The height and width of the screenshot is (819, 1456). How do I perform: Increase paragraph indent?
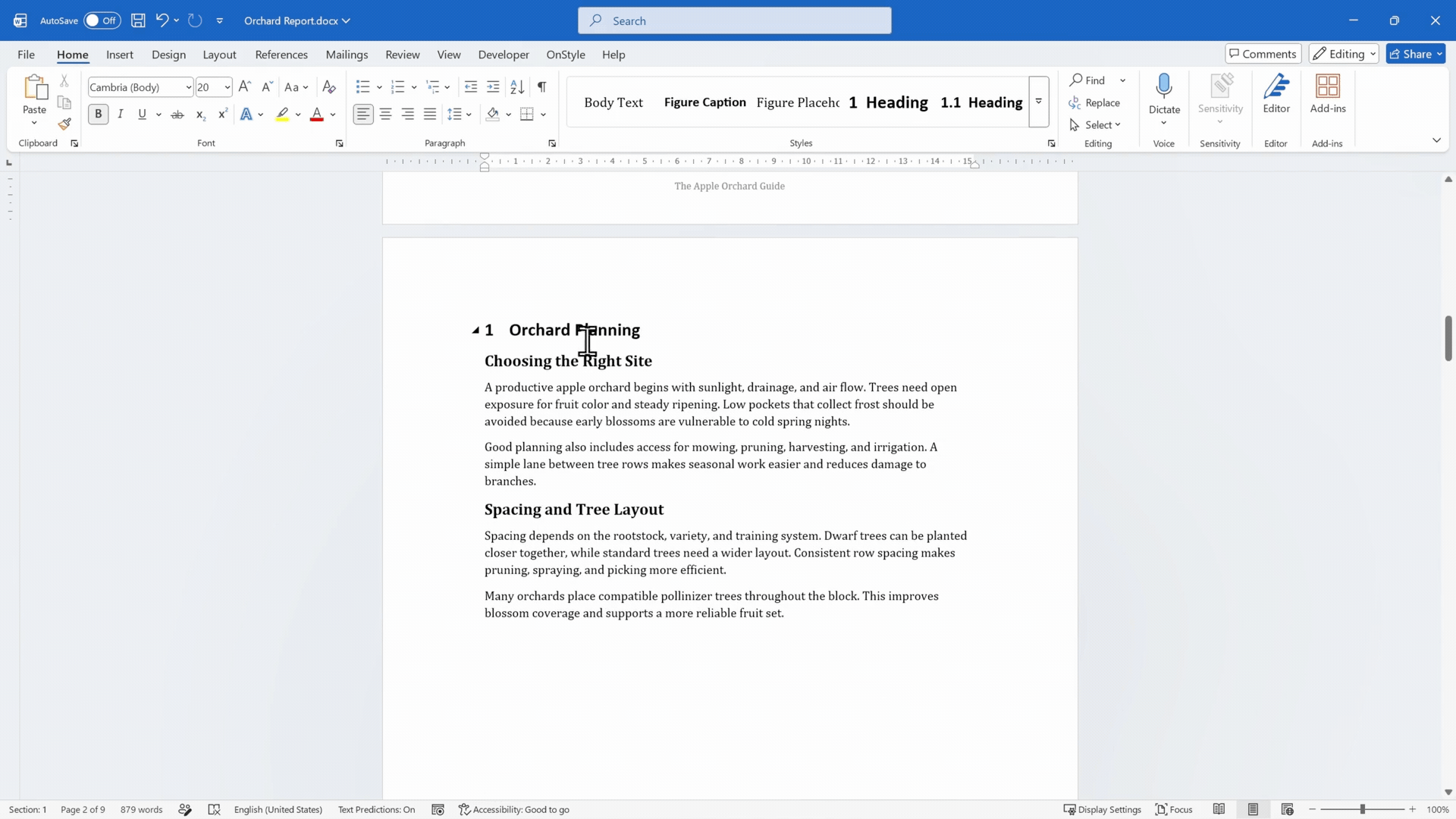click(493, 87)
